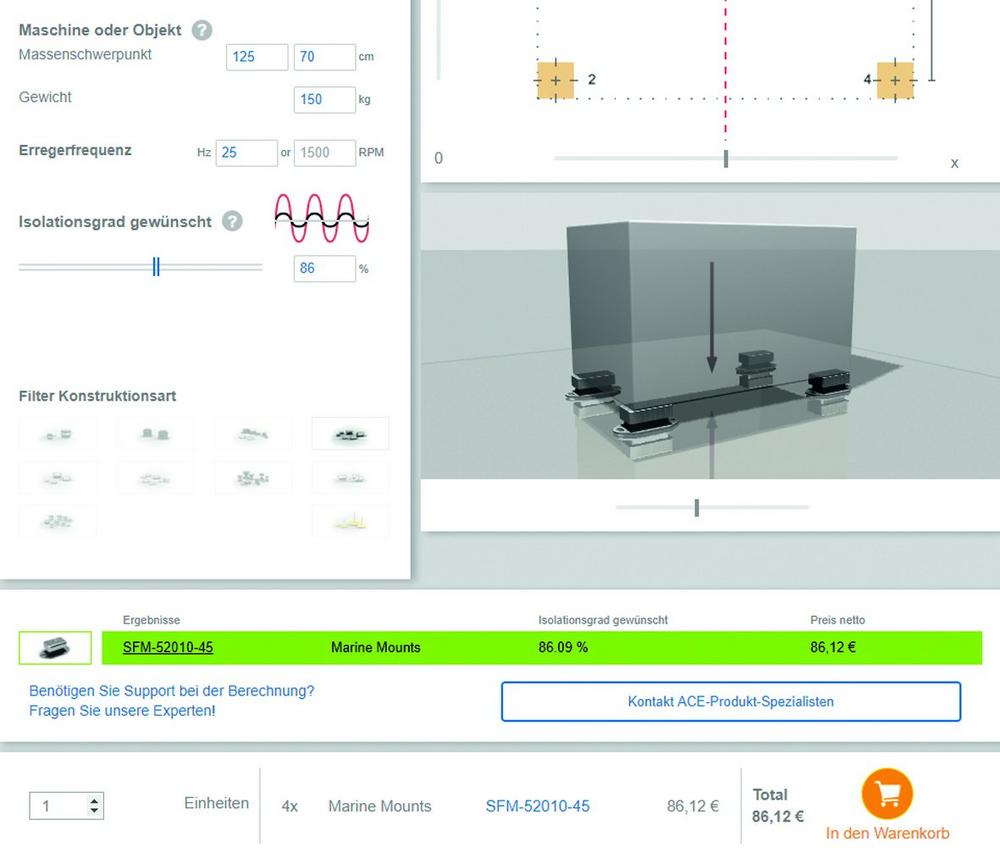
Task: Click the 86,12 € price in results row
Action: pos(833,647)
